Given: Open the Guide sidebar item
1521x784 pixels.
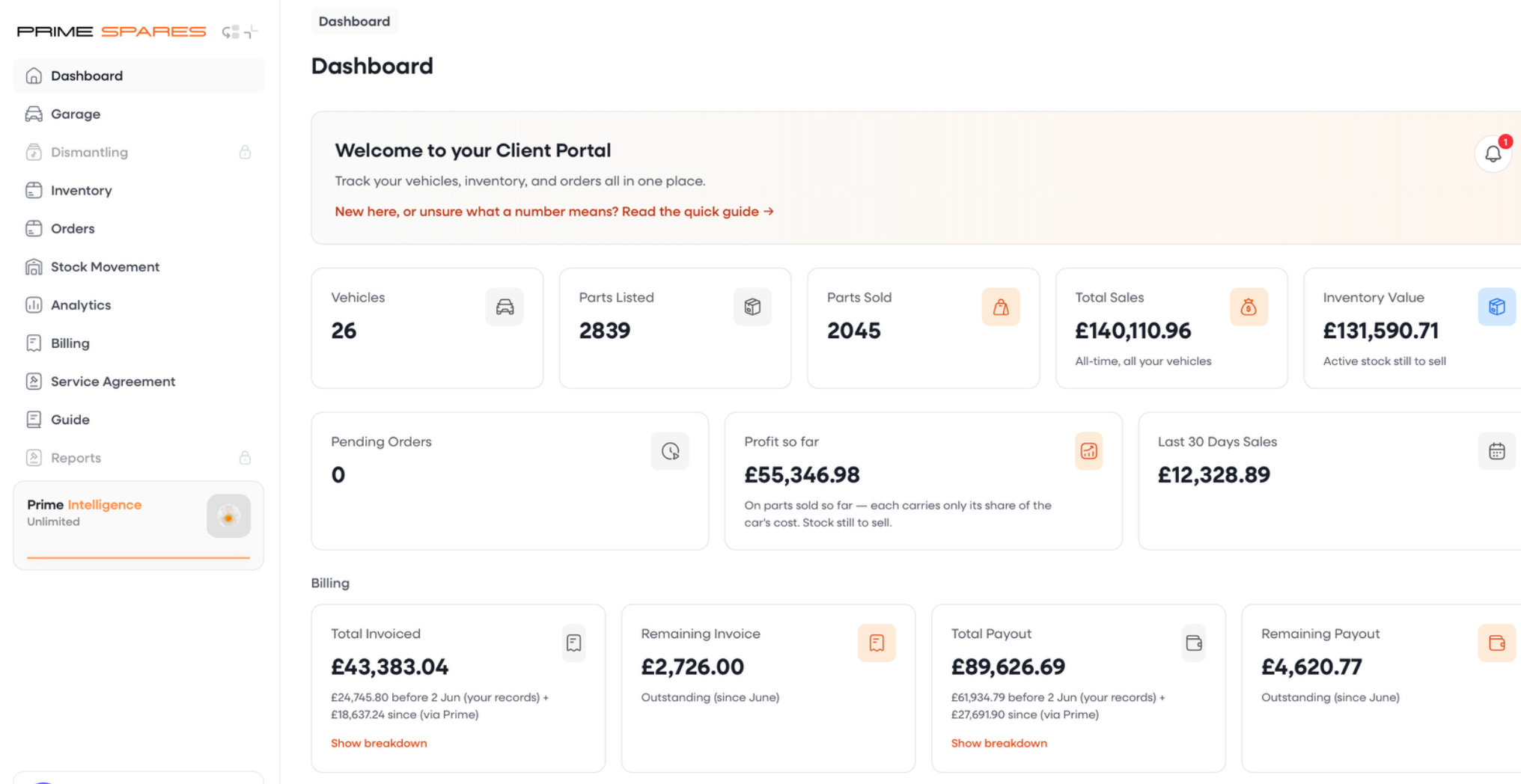Looking at the screenshot, I should (x=138, y=419).
